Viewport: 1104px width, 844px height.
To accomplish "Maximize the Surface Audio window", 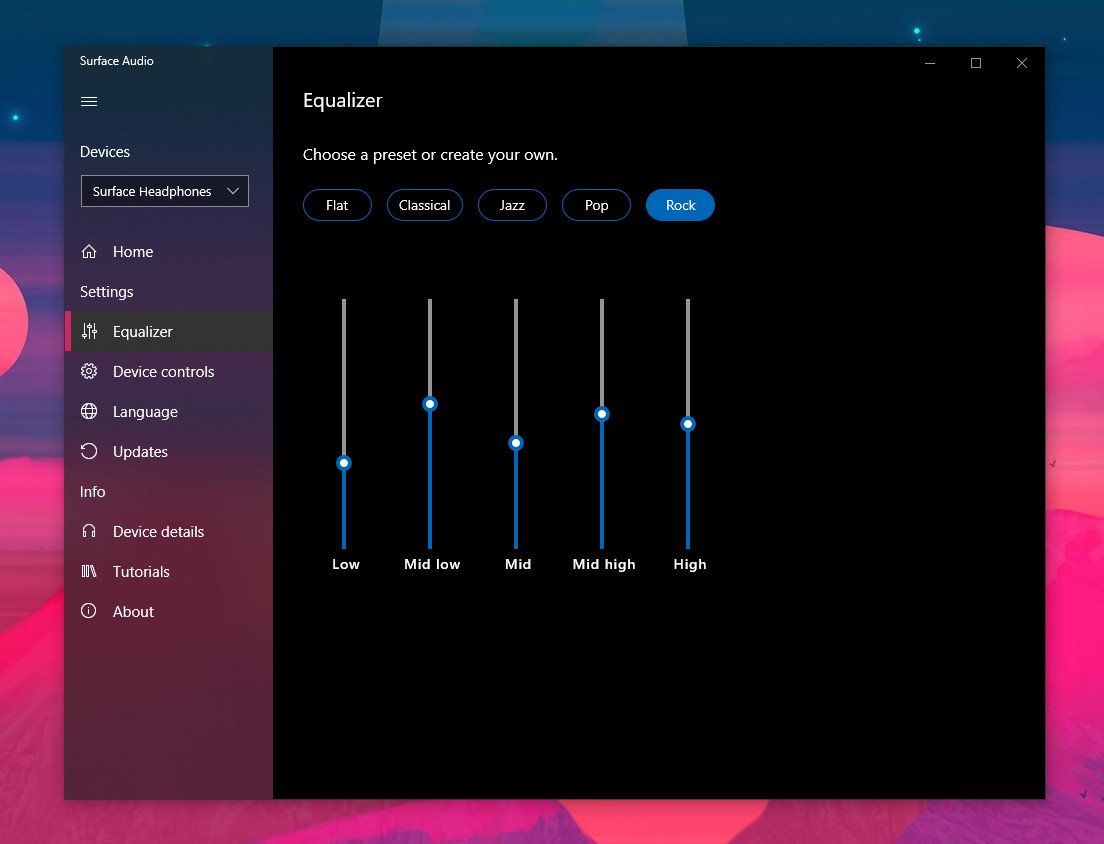I will [975, 63].
